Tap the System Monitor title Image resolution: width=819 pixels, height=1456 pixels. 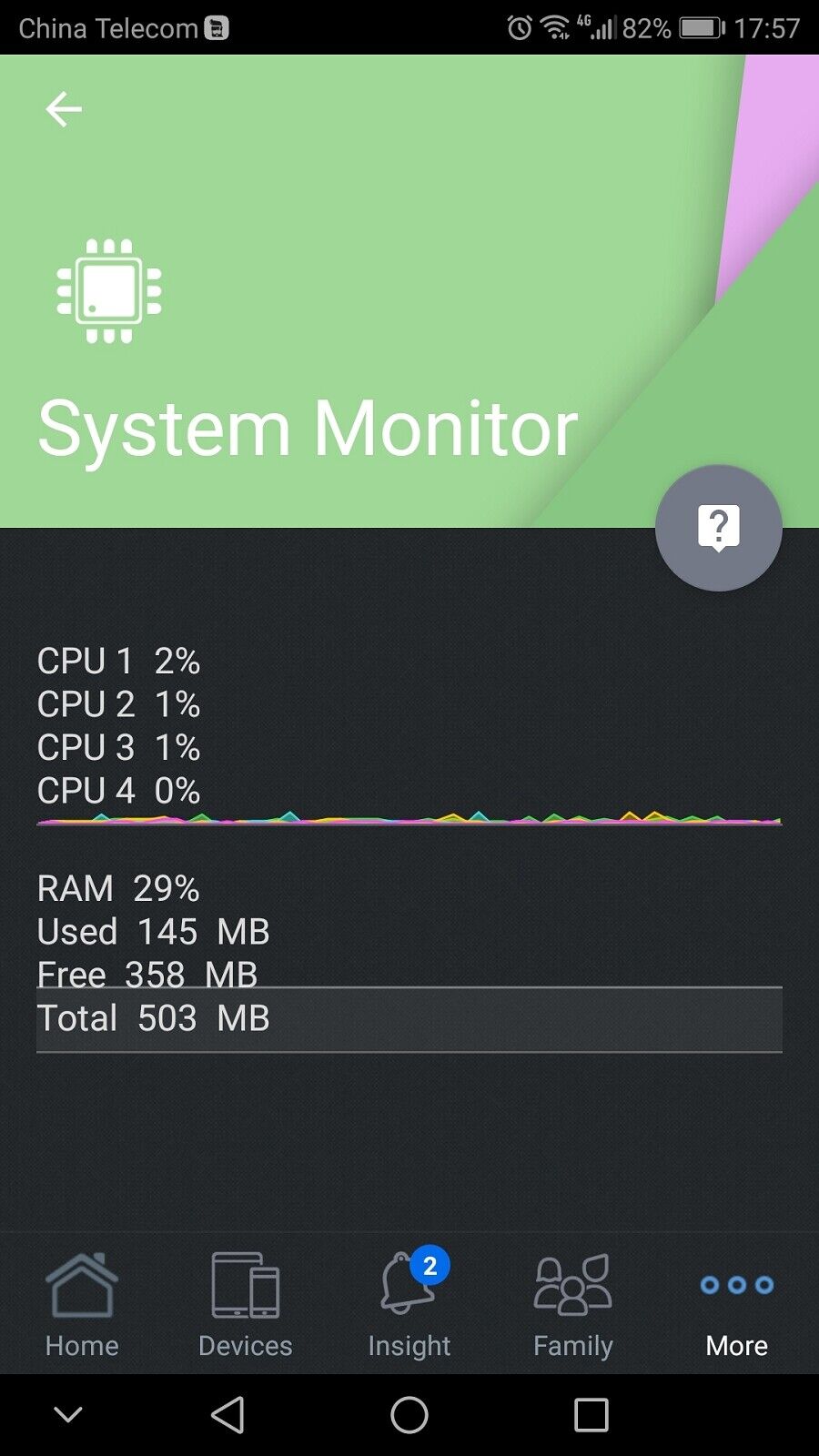(x=308, y=430)
